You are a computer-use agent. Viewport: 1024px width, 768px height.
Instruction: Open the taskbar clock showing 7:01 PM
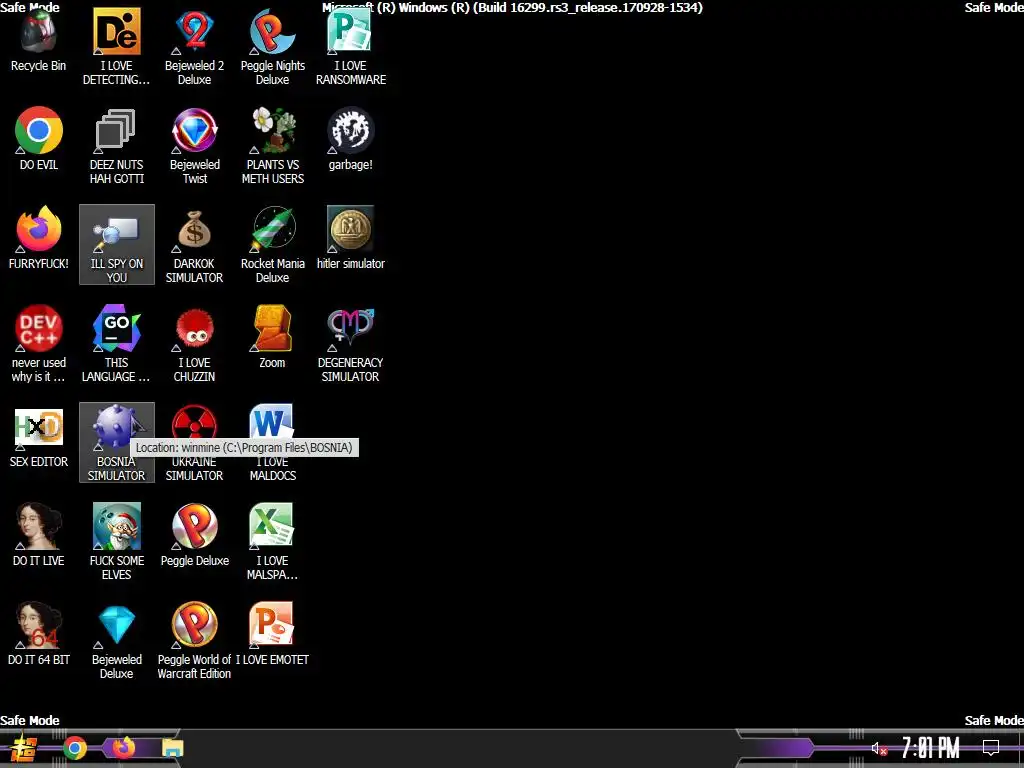click(x=931, y=748)
